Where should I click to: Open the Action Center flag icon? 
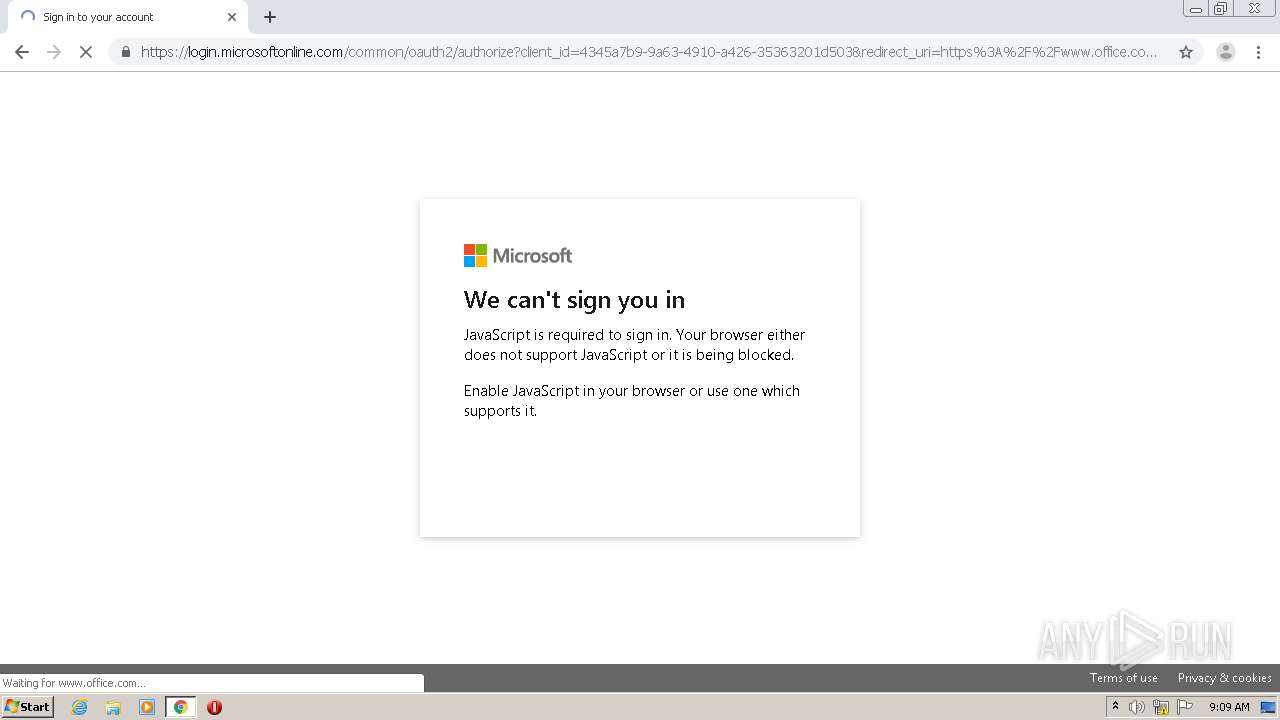pos(1185,707)
